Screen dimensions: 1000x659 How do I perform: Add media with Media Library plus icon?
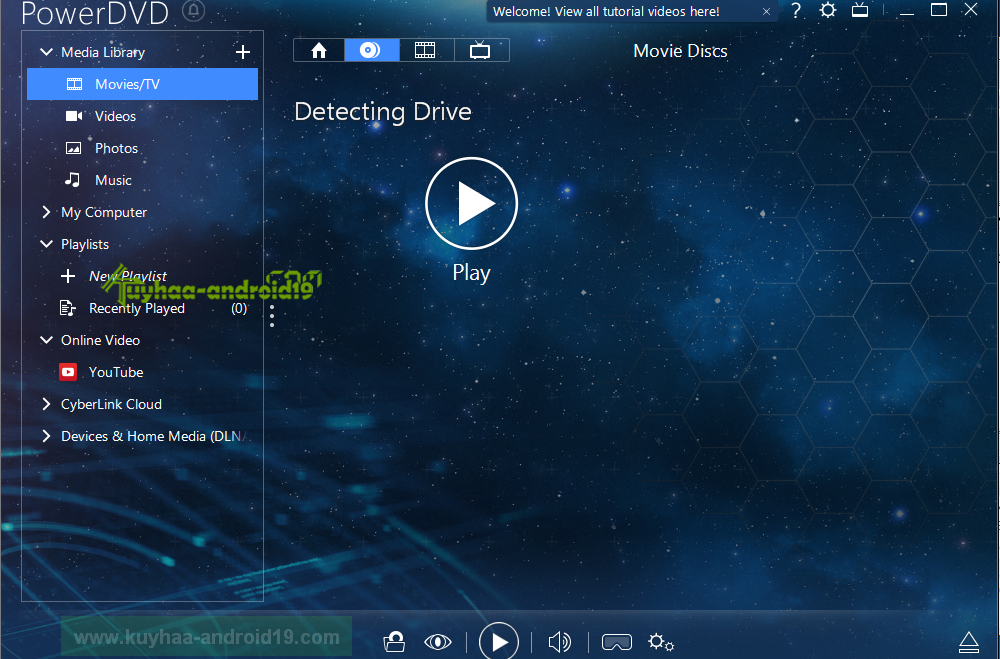pyautogui.click(x=242, y=52)
